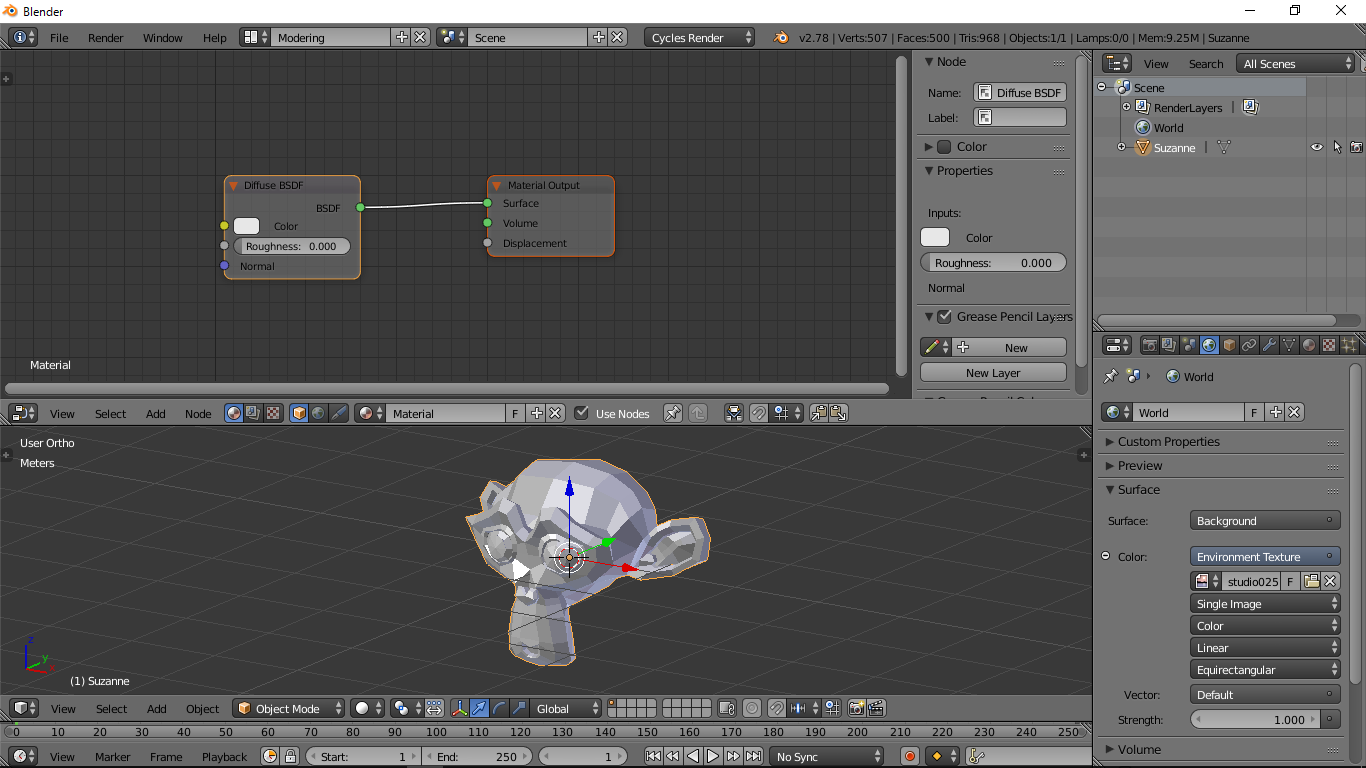Click the jump to end frame button

(753, 757)
